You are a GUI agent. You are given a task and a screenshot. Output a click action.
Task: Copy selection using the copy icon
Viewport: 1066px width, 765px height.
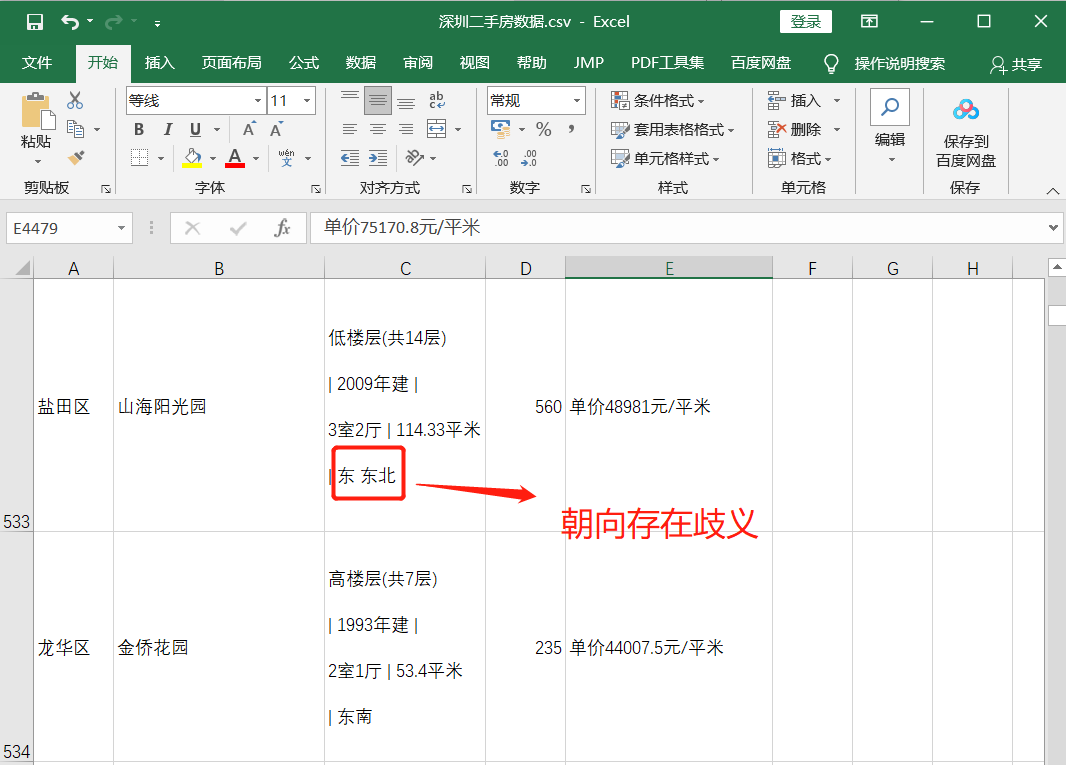[x=75, y=129]
